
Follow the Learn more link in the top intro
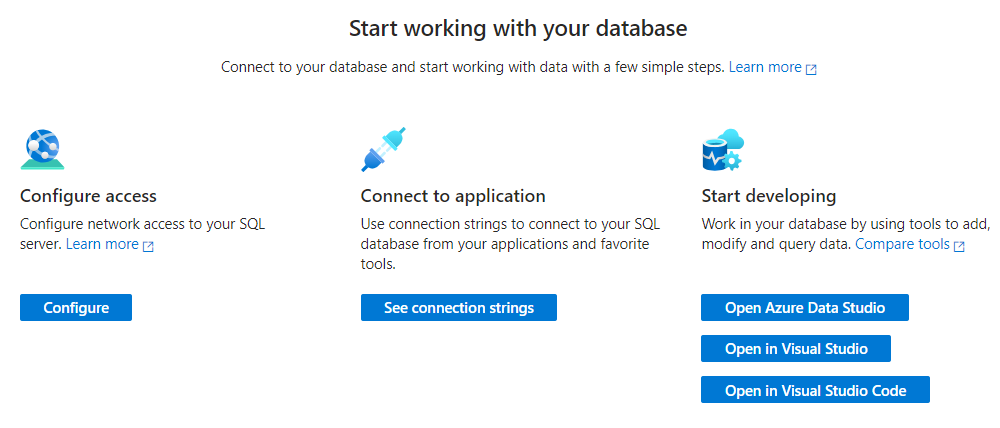(765, 67)
